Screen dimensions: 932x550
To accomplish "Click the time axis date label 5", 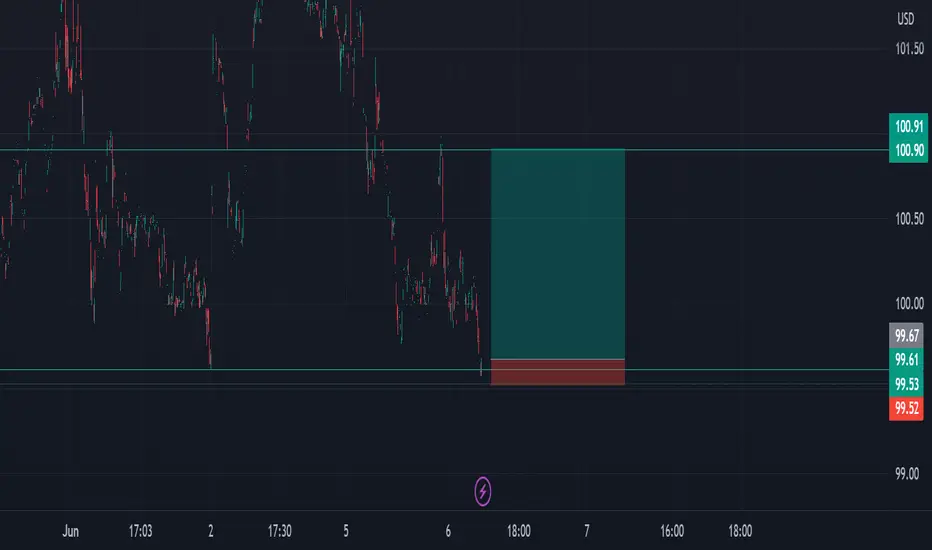I will pyautogui.click(x=346, y=531).
